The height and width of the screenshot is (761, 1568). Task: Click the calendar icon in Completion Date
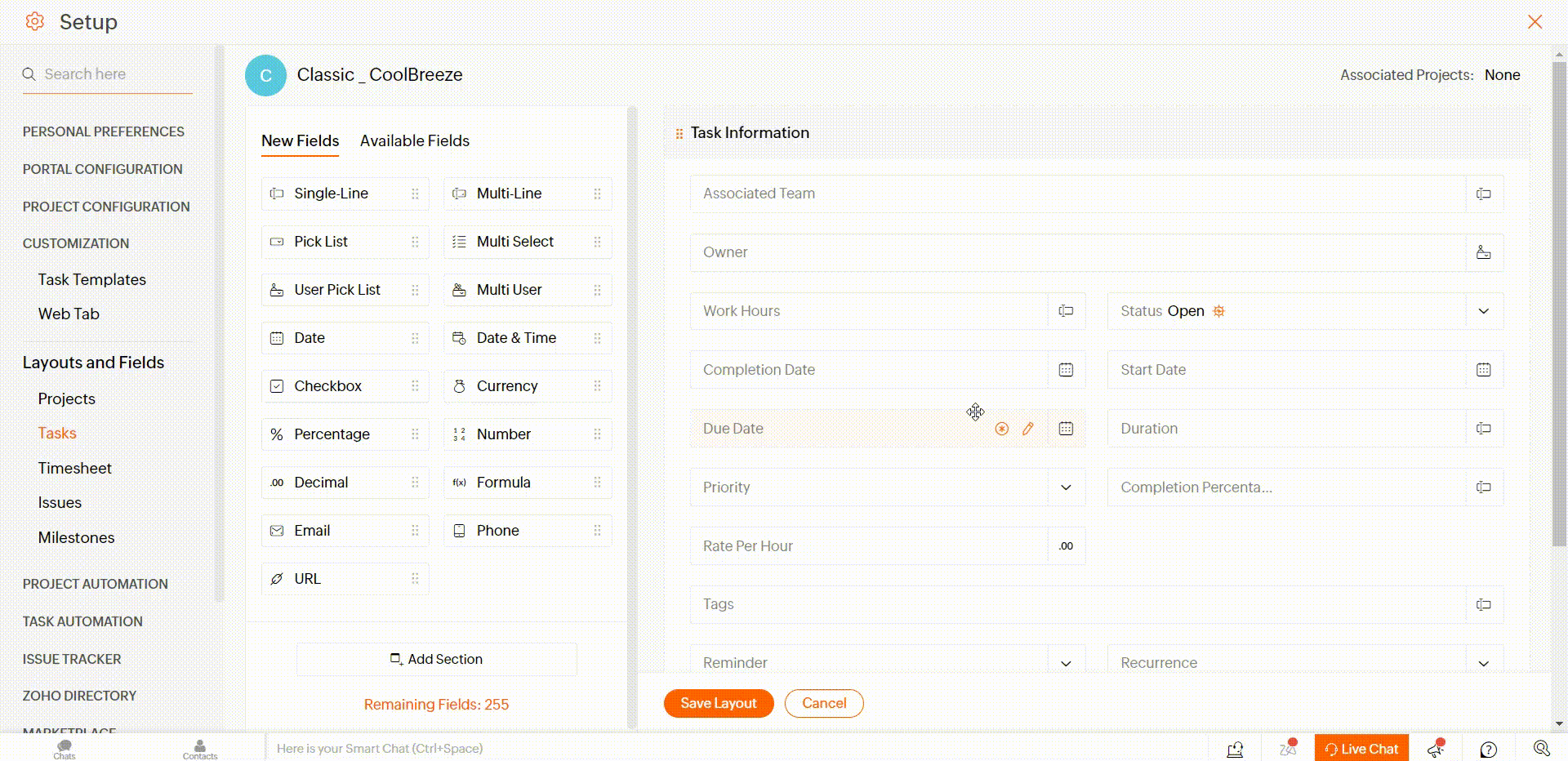(x=1066, y=370)
